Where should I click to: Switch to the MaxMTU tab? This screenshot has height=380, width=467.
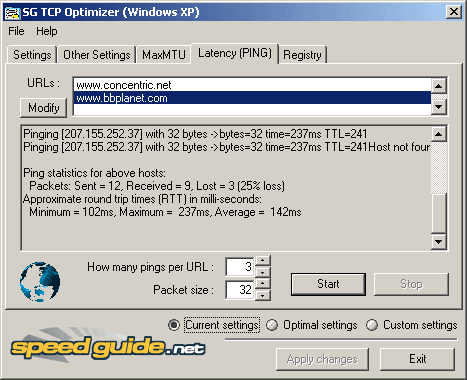pos(164,55)
